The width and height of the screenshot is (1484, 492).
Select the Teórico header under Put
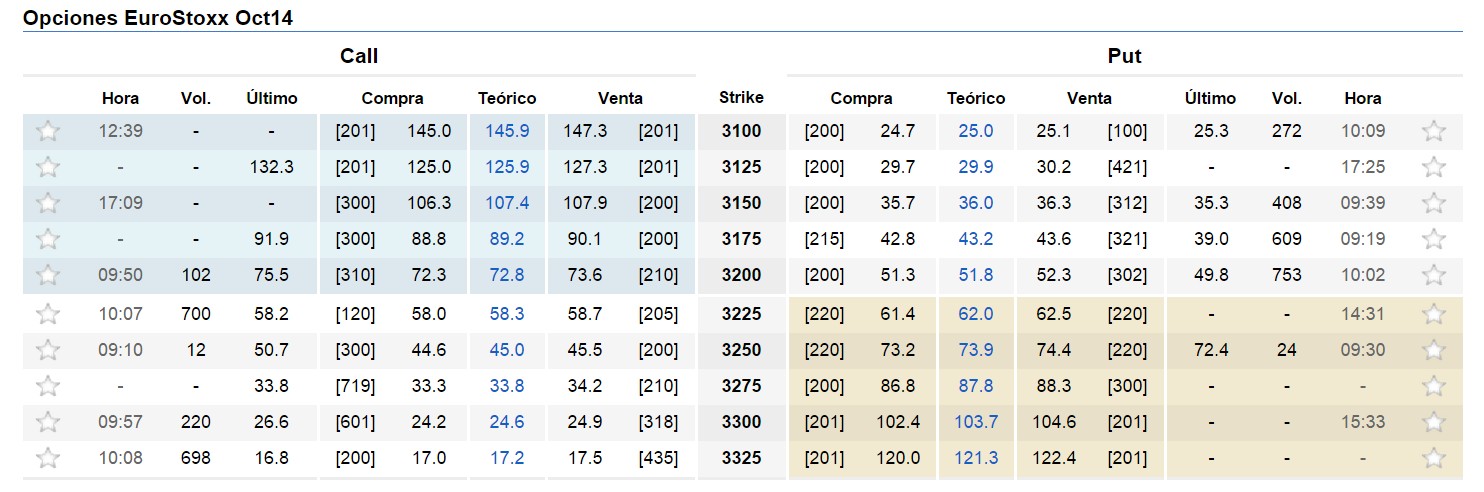pos(976,98)
